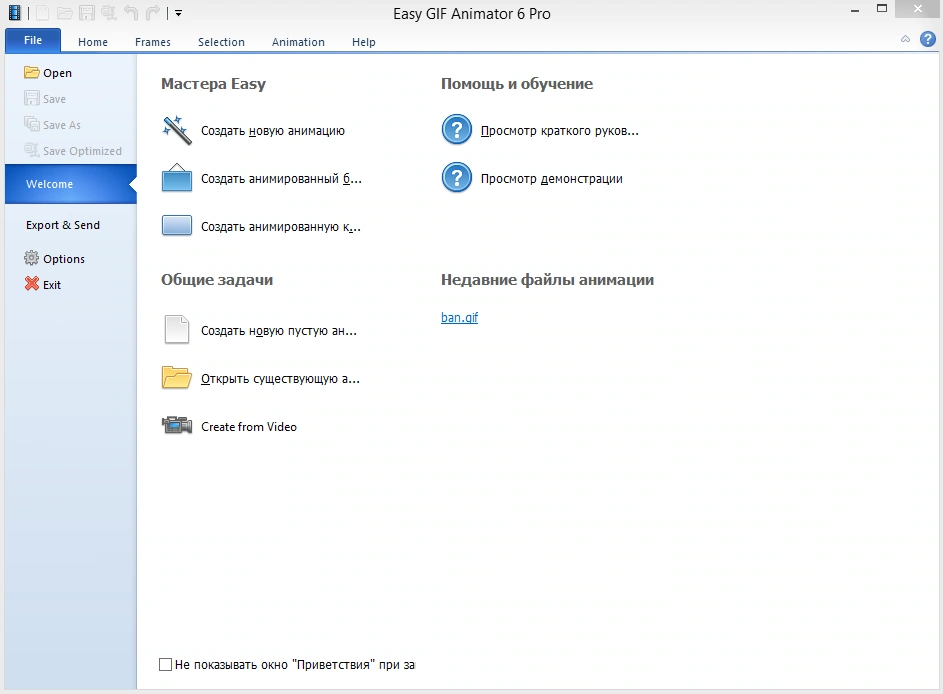943x694 pixels.
Task: Open the File tab
Action: coord(33,40)
